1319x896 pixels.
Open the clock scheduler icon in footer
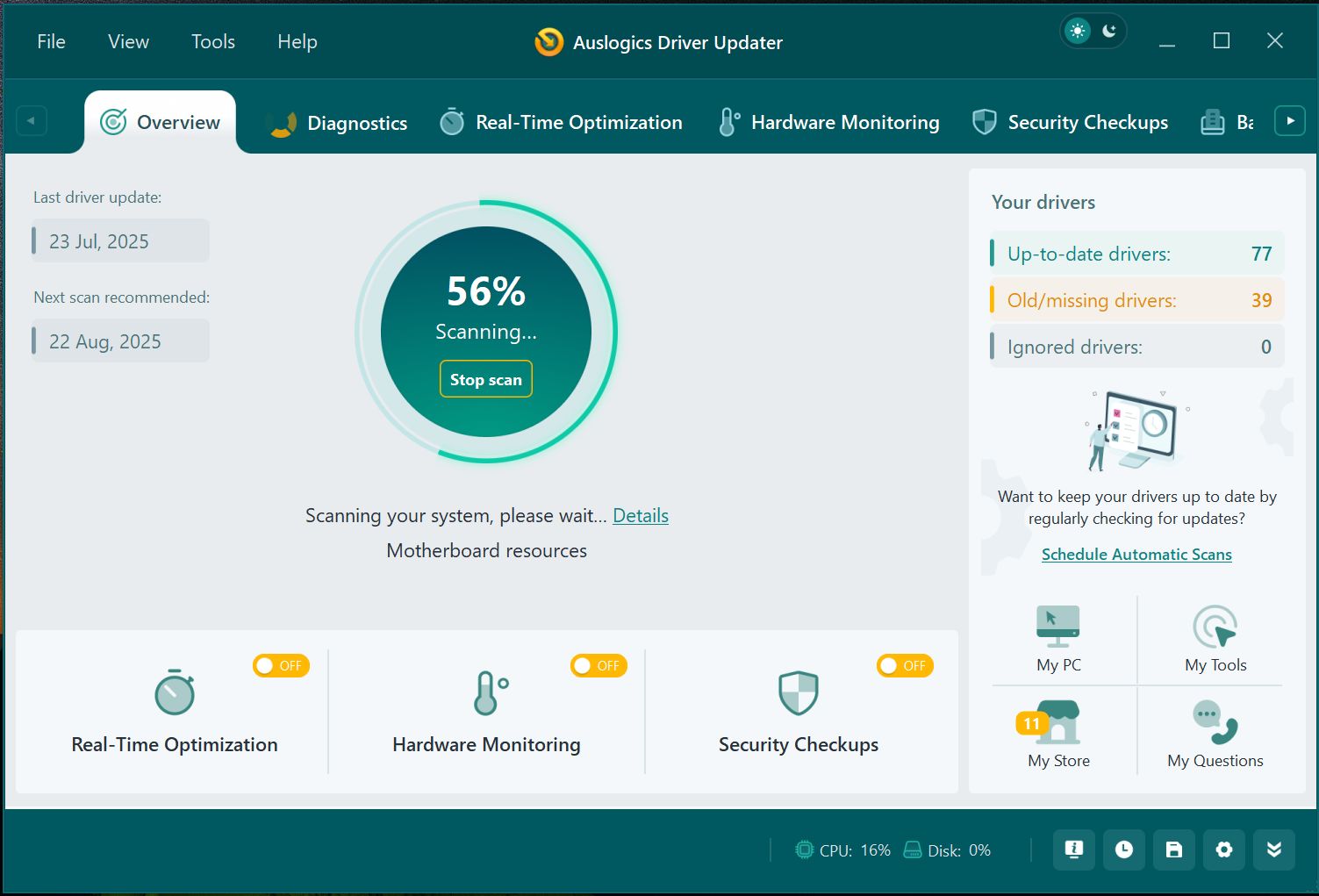coord(1123,849)
